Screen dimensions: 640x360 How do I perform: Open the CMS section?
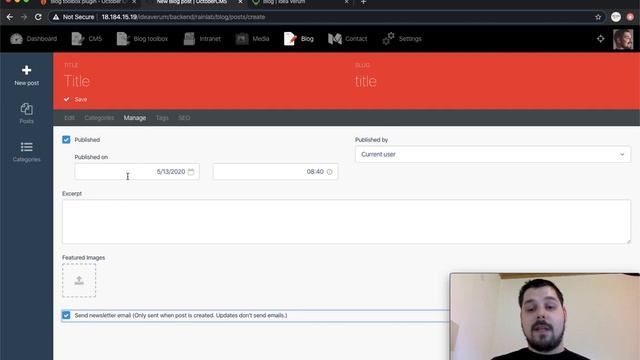tap(87, 39)
